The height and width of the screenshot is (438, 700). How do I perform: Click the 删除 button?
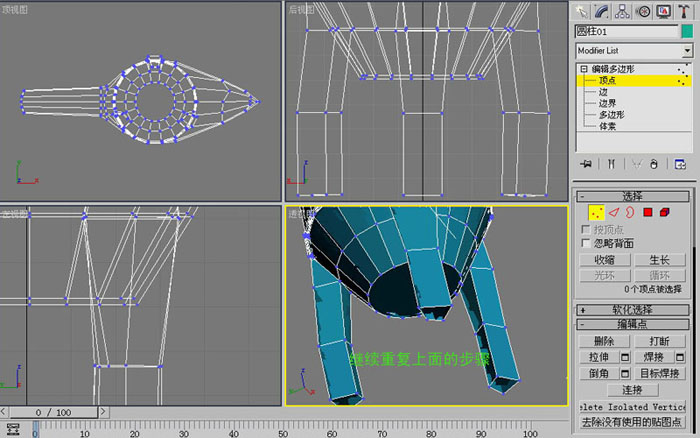point(604,342)
